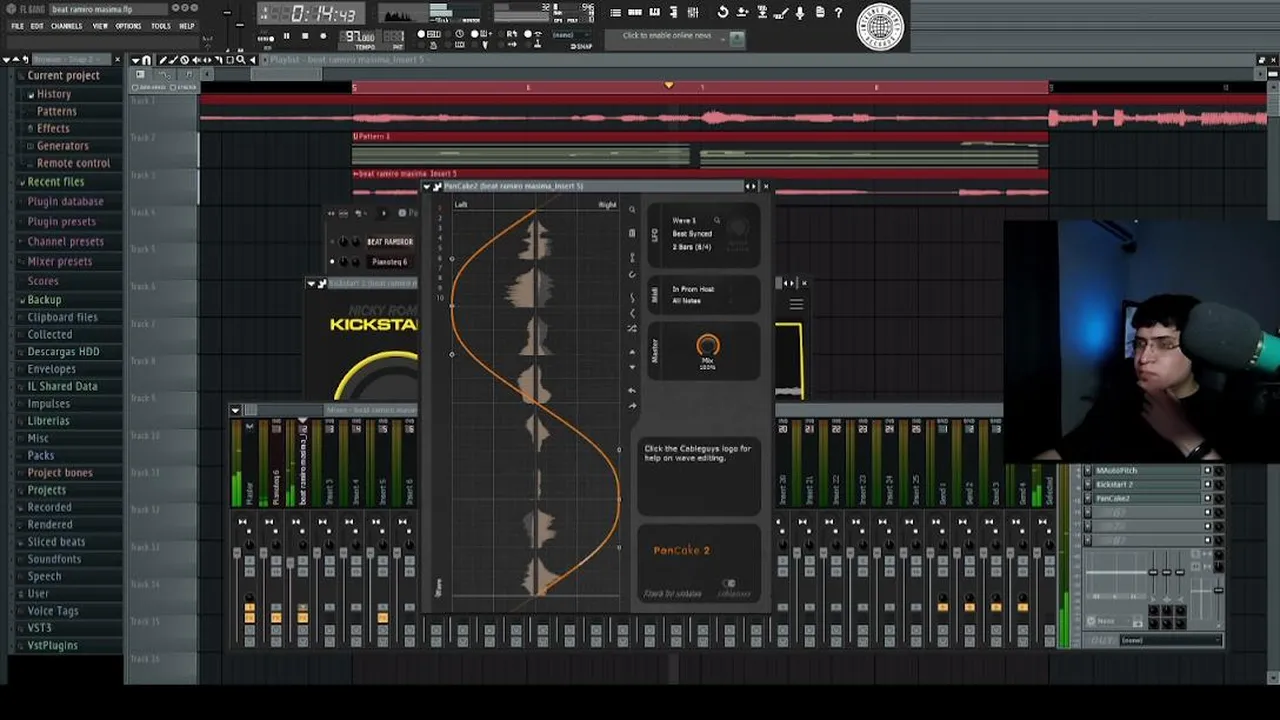Viewport: 1280px width, 720px height.
Task: Click the trash delete icon in PanCake
Action: 632,233
